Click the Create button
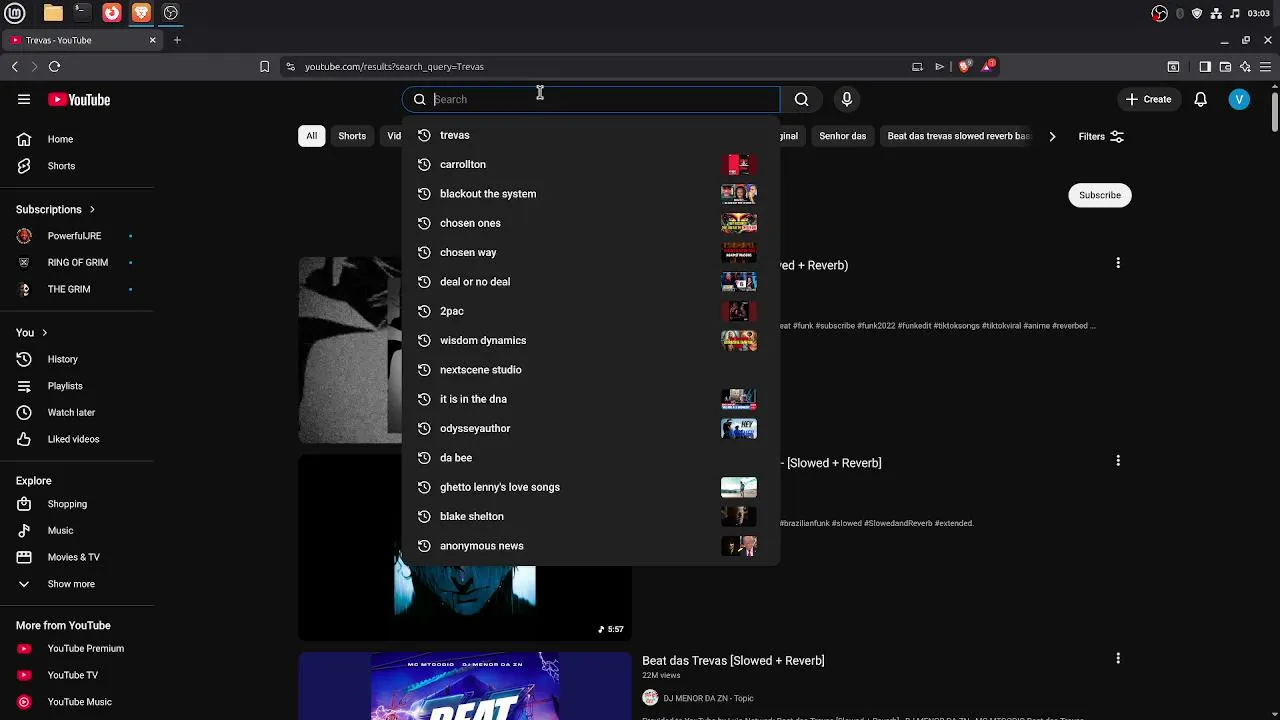The height and width of the screenshot is (720, 1280). tap(1148, 99)
